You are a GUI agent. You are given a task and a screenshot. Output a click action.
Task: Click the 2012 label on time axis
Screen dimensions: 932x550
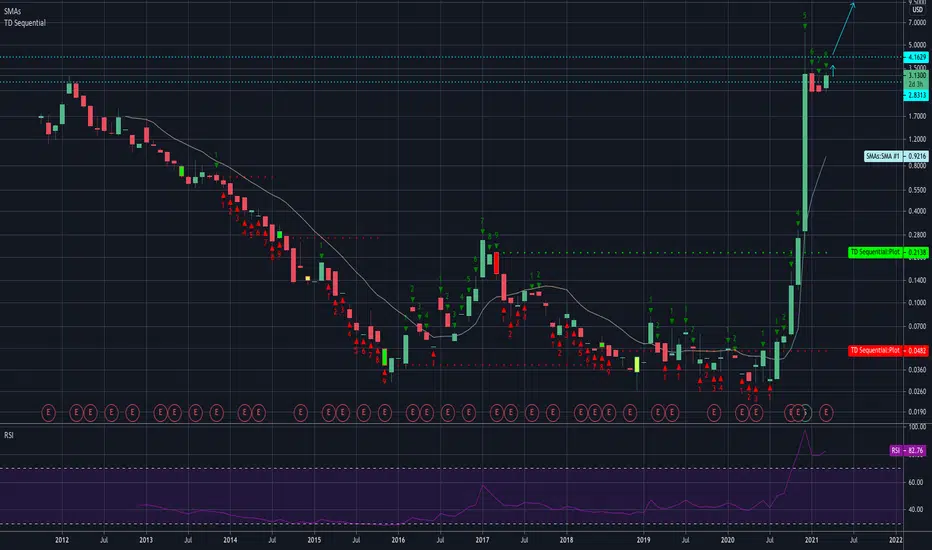pos(62,540)
